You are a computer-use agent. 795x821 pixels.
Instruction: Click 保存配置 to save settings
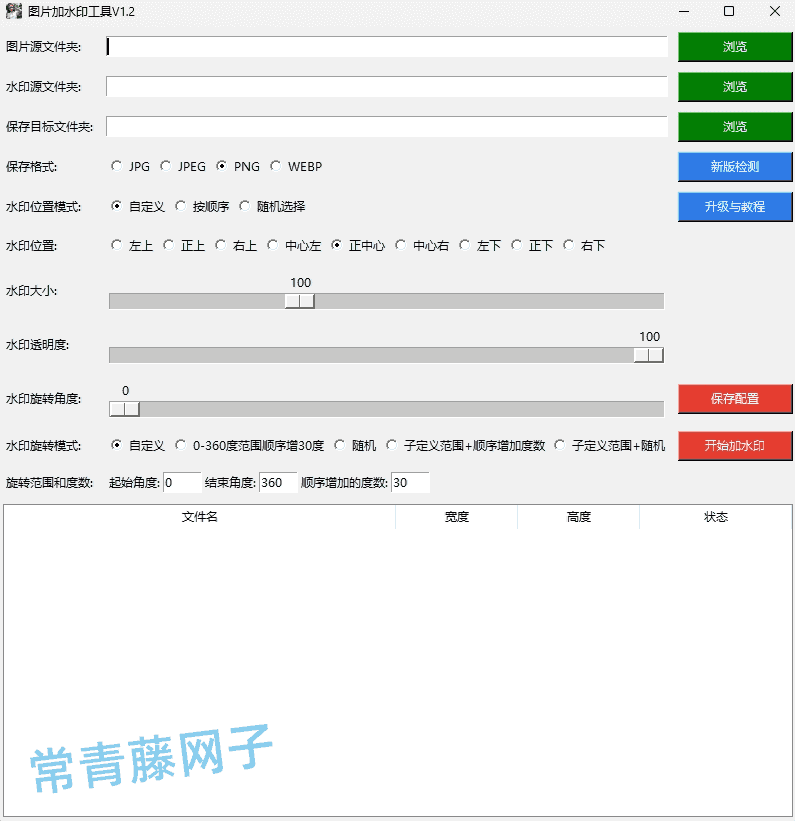pos(735,399)
